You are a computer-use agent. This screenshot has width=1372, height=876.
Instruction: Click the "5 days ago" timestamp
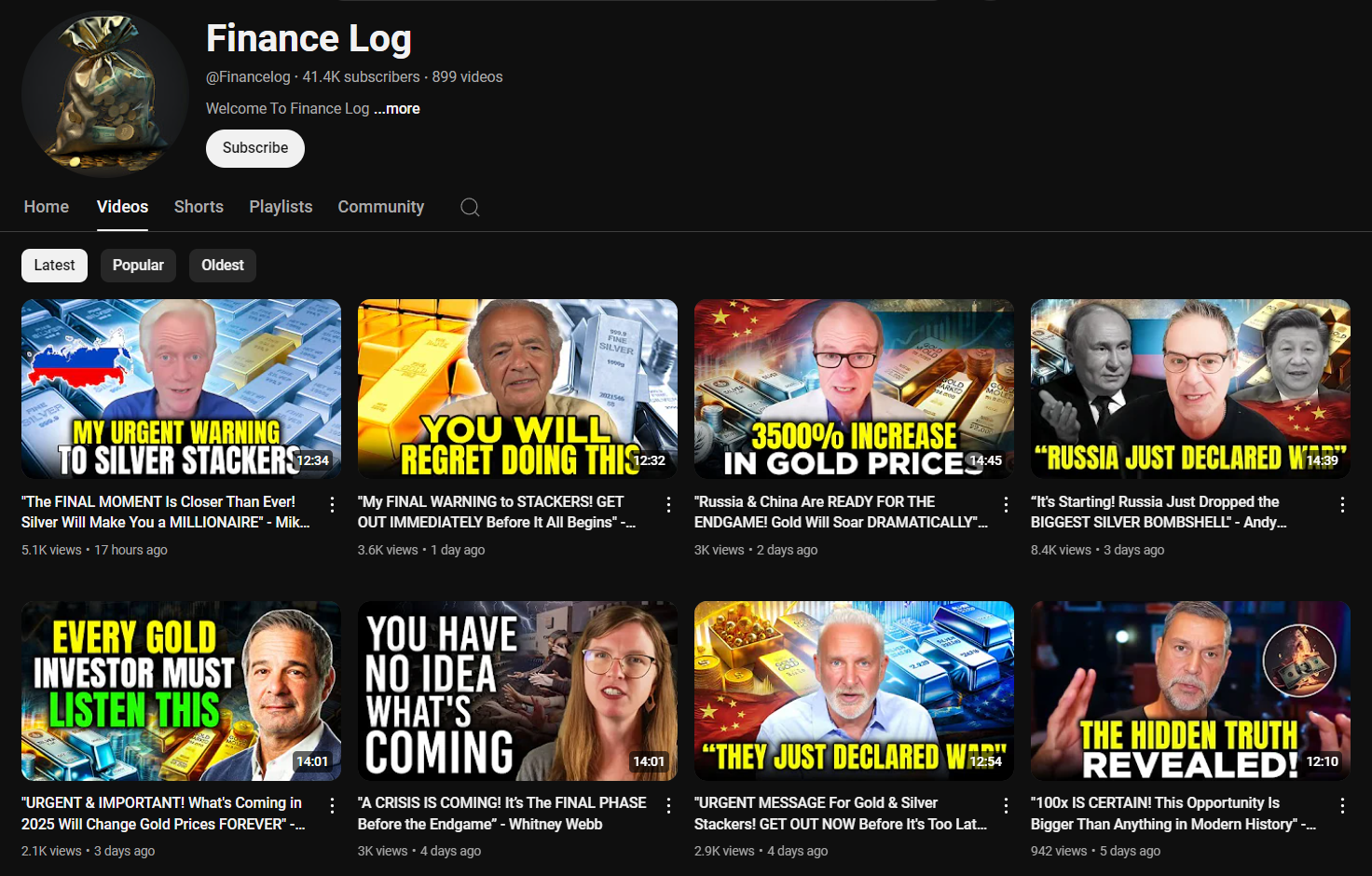[1130, 851]
